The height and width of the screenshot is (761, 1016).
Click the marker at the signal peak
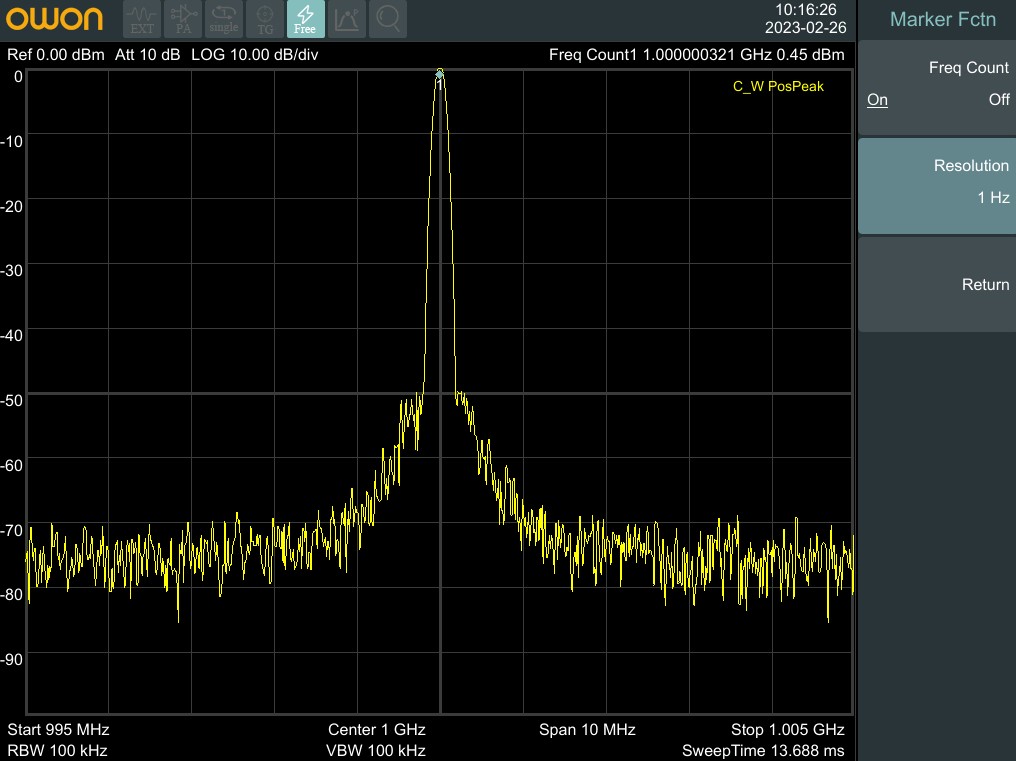[x=439, y=73]
